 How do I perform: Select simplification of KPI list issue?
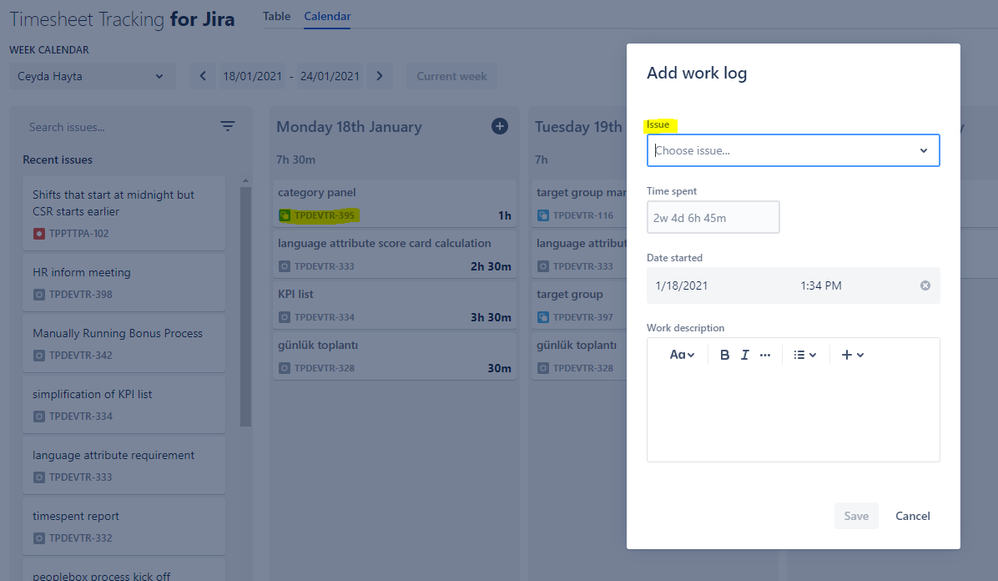click(x=124, y=405)
